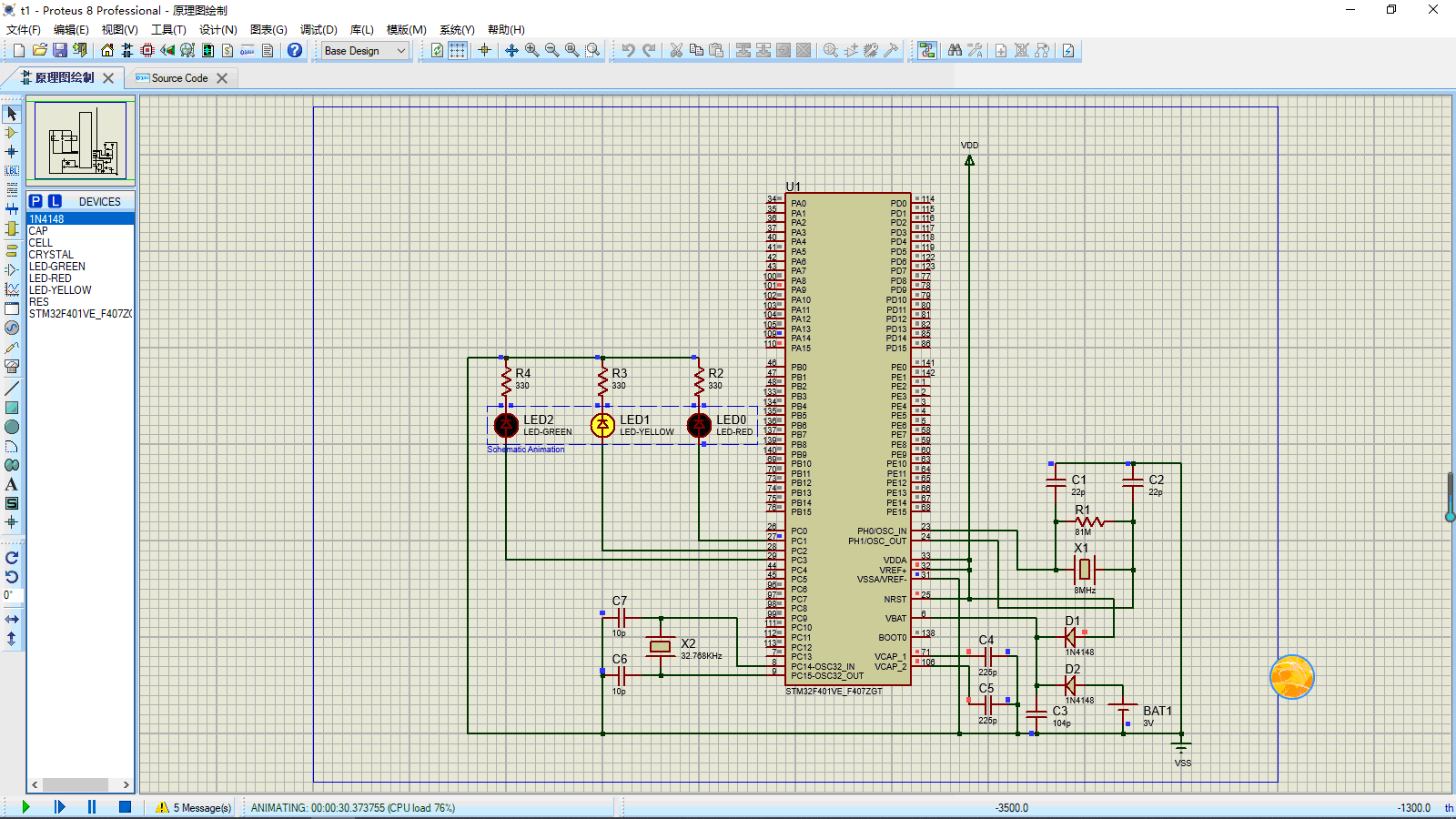Open the Bill of Materials dollar icon
Image resolution: width=1456 pixels, height=819 pixels.
point(227,50)
